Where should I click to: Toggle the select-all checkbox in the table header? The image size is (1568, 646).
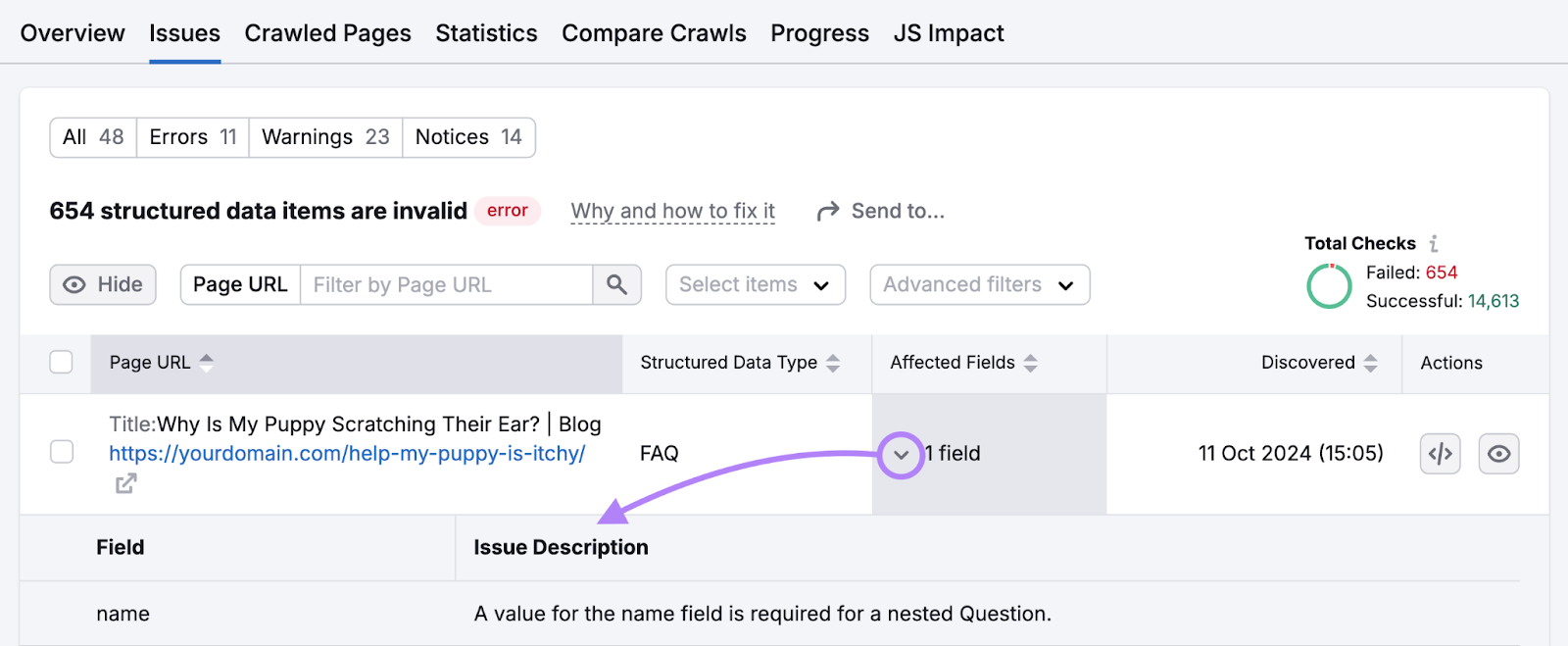coord(61,362)
